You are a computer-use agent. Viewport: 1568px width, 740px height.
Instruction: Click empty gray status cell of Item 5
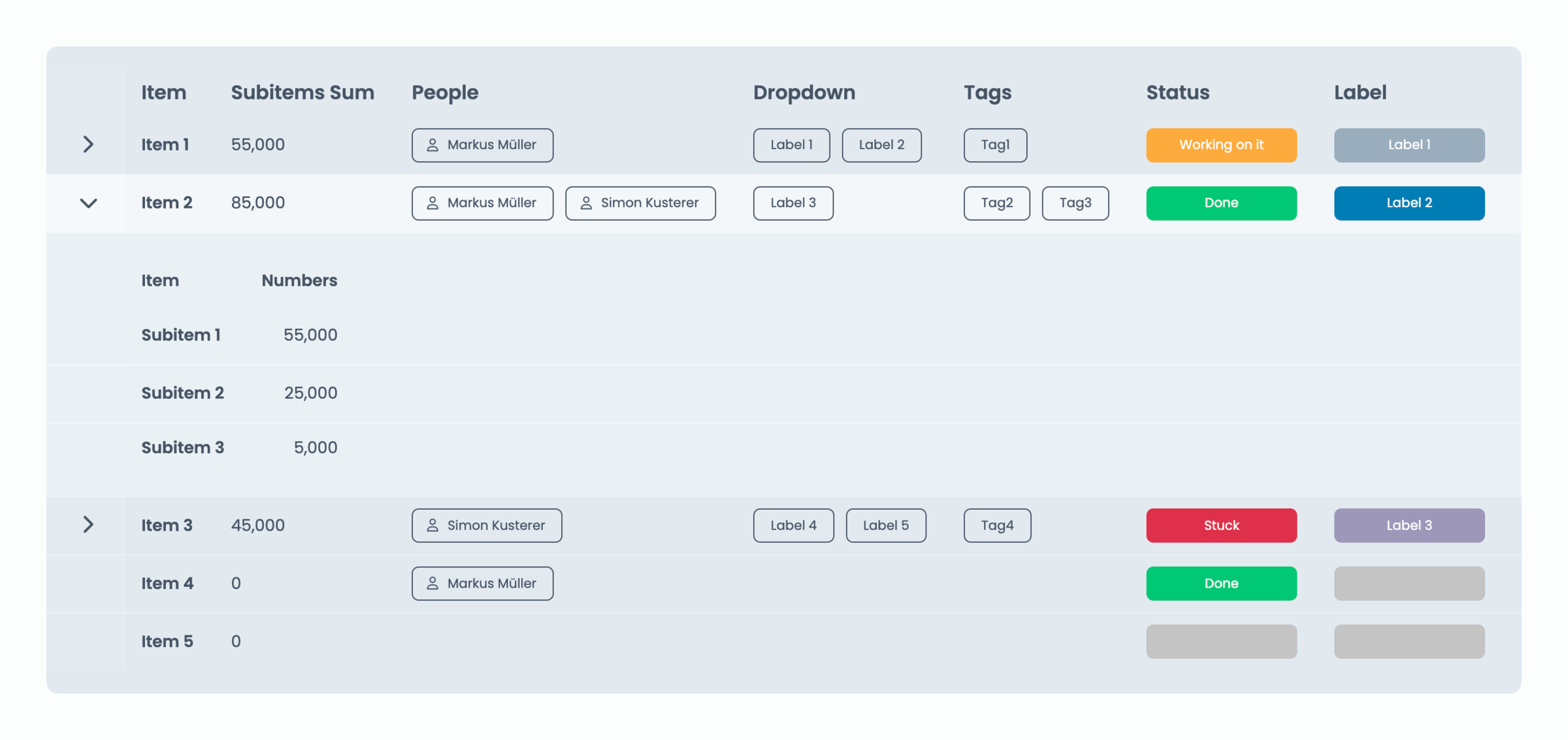(x=1220, y=641)
